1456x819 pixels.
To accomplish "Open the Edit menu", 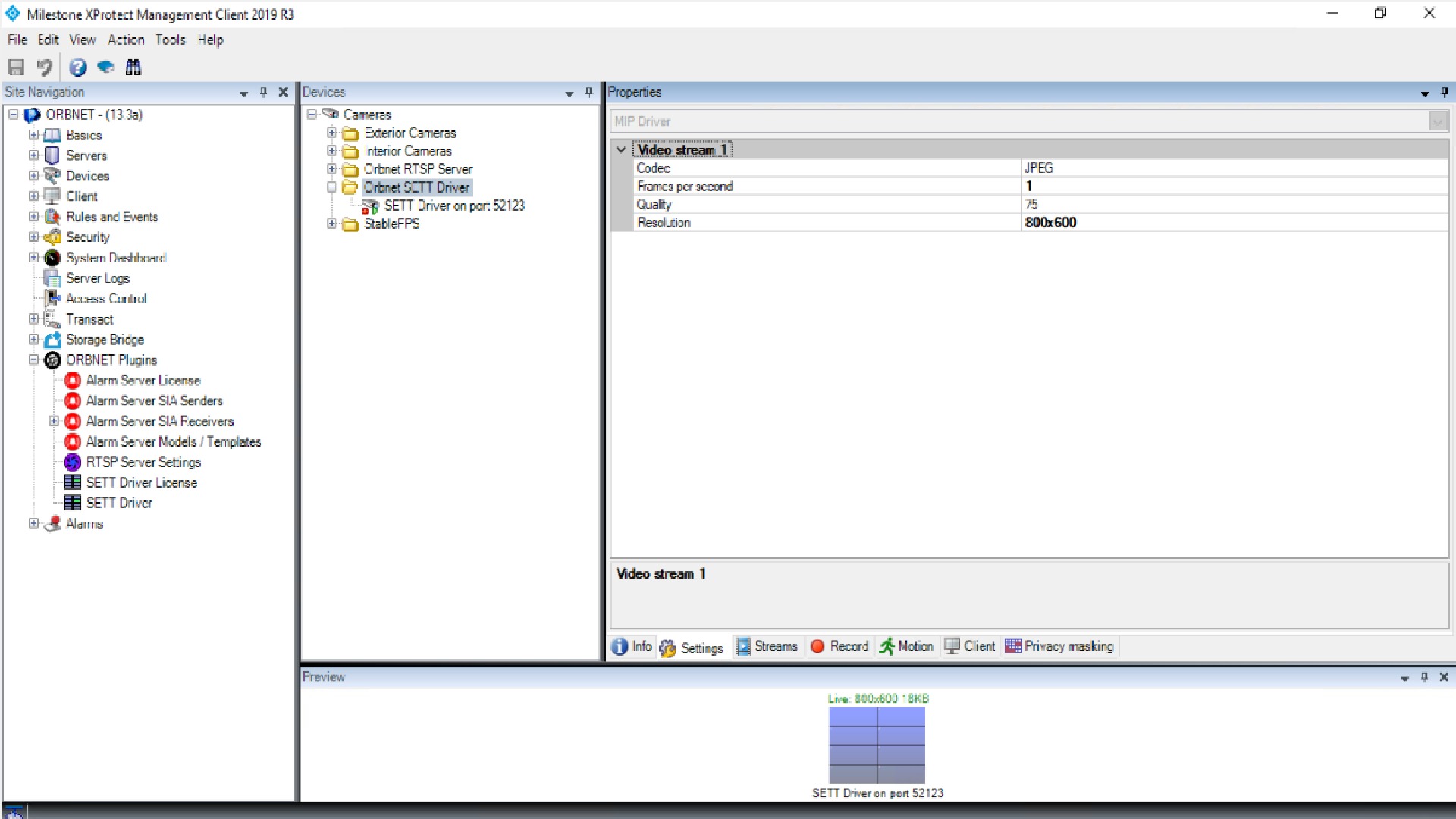I will point(49,40).
